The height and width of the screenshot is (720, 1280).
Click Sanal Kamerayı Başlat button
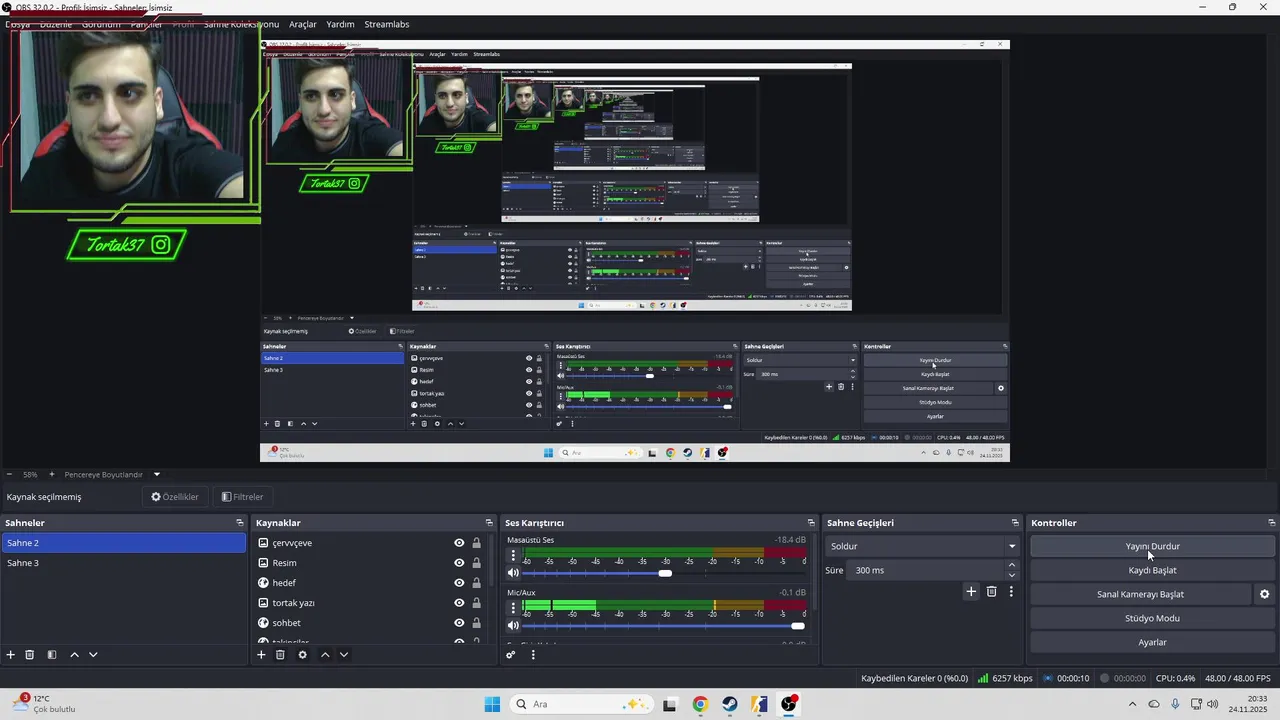[1140, 594]
